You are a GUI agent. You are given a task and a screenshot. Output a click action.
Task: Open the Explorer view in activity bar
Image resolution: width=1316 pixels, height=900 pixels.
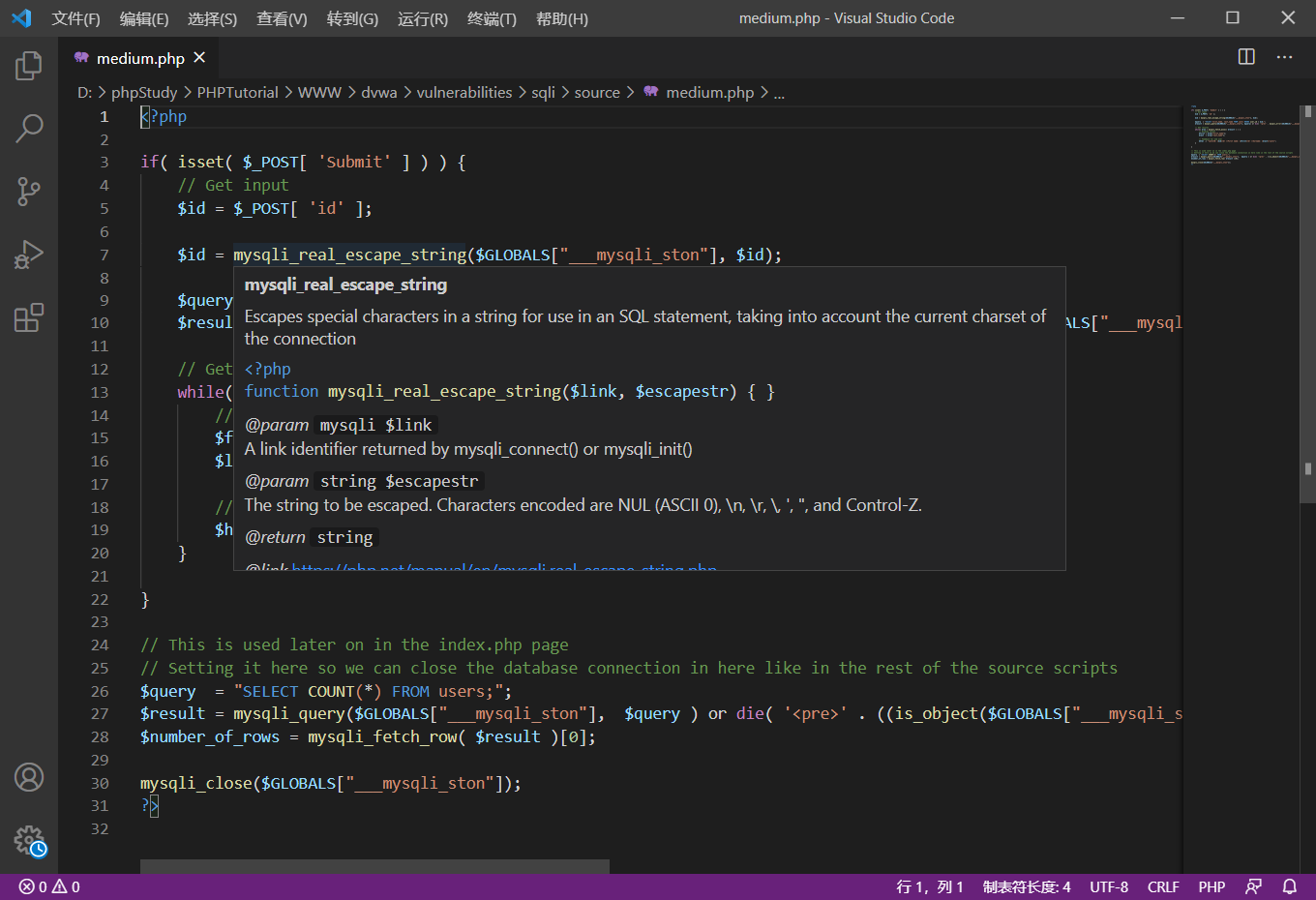click(29, 66)
